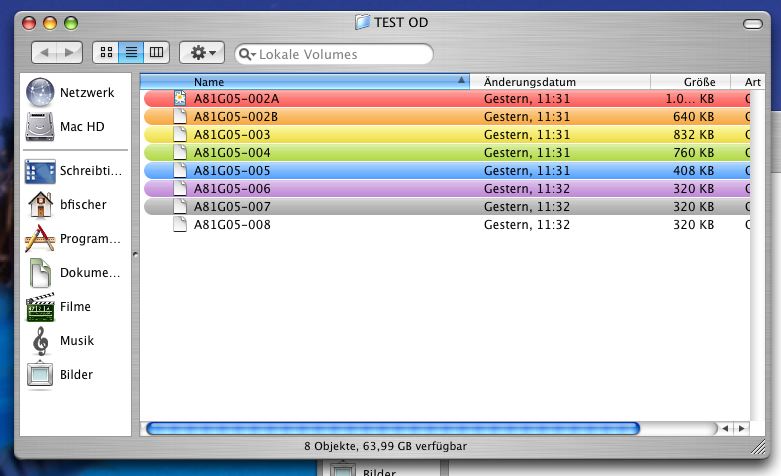Open search scope magnifier dropdown
This screenshot has height=476, width=781.
pos(247,54)
